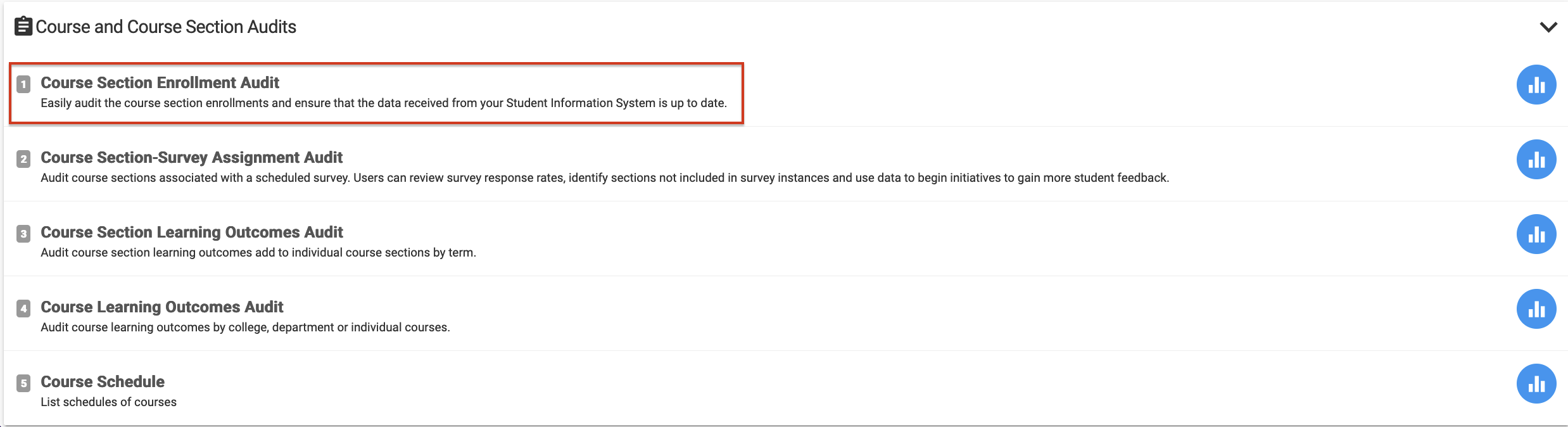This screenshot has height=427, width=1568.
Task: Click the number 1 badge icon
Action: pos(23,84)
